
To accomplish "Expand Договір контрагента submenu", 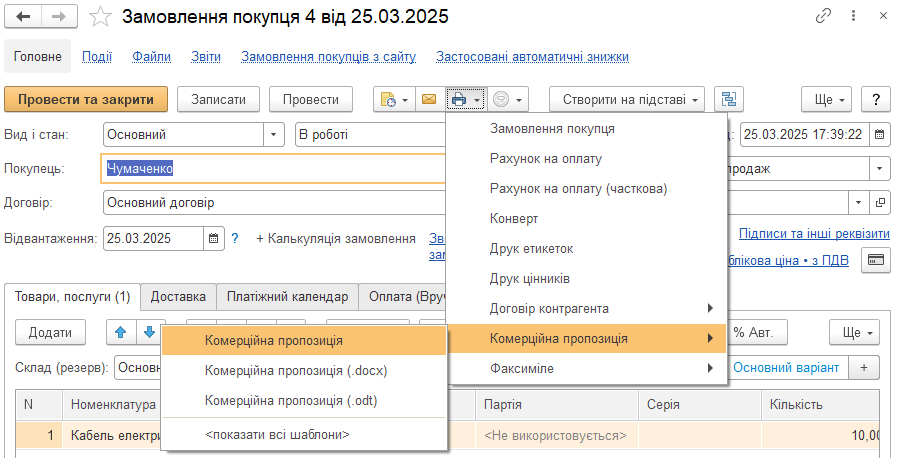I will pyautogui.click(x=586, y=309).
